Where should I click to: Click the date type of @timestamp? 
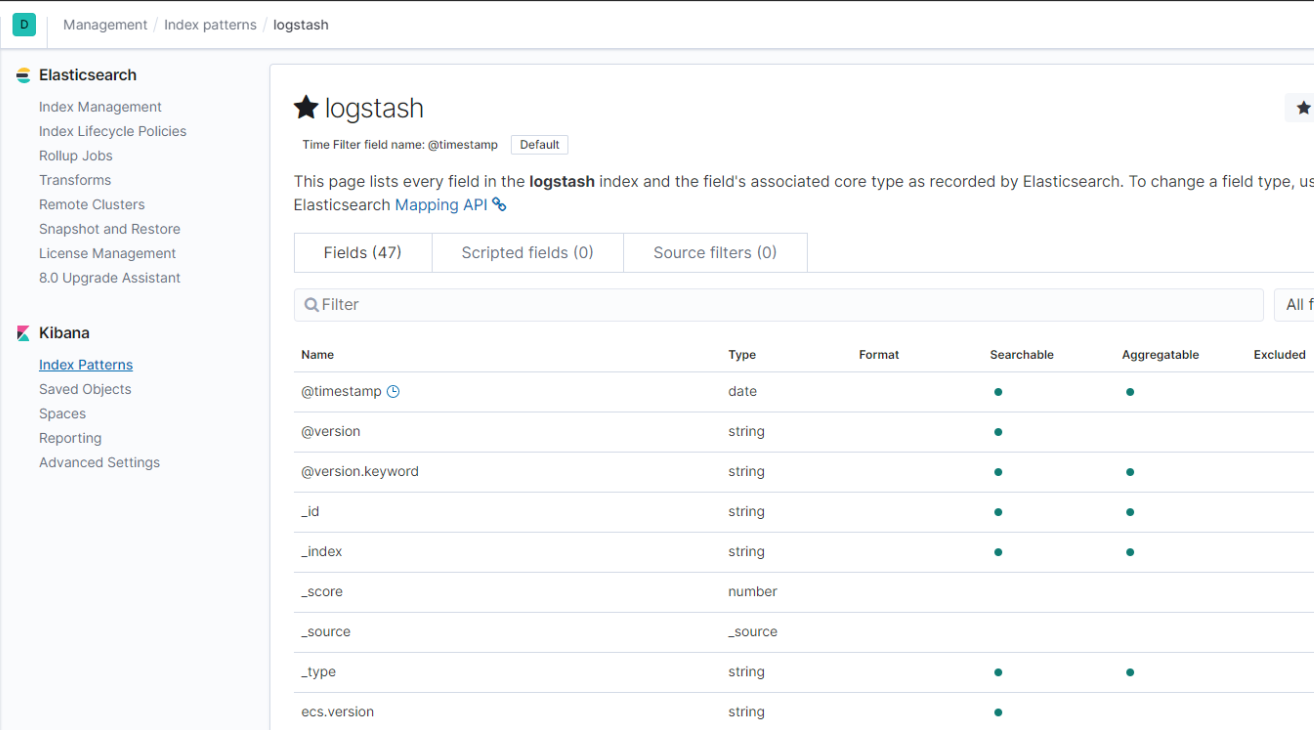(x=742, y=392)
